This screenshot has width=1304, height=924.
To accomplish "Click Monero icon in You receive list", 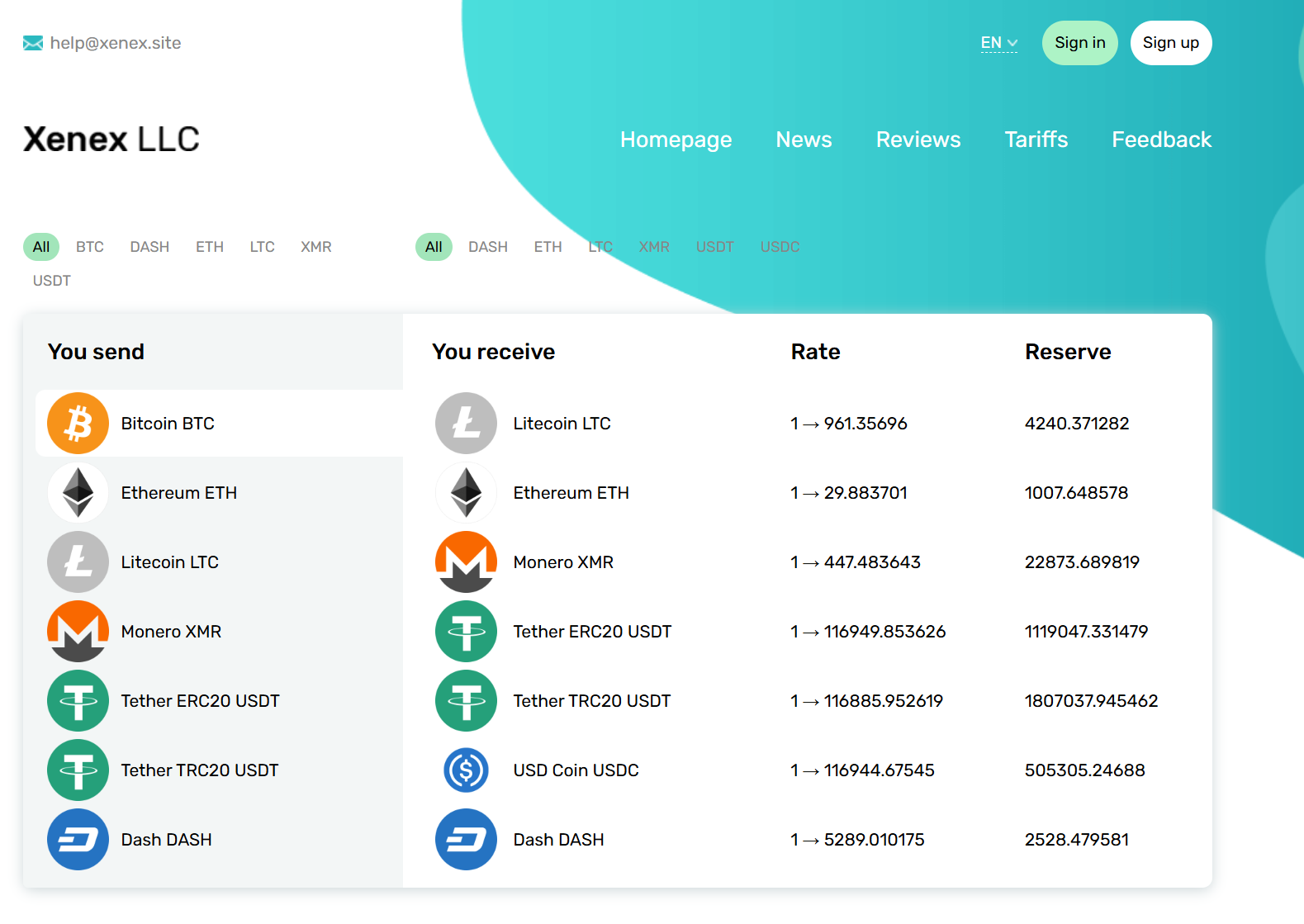I will click(467, 562).
